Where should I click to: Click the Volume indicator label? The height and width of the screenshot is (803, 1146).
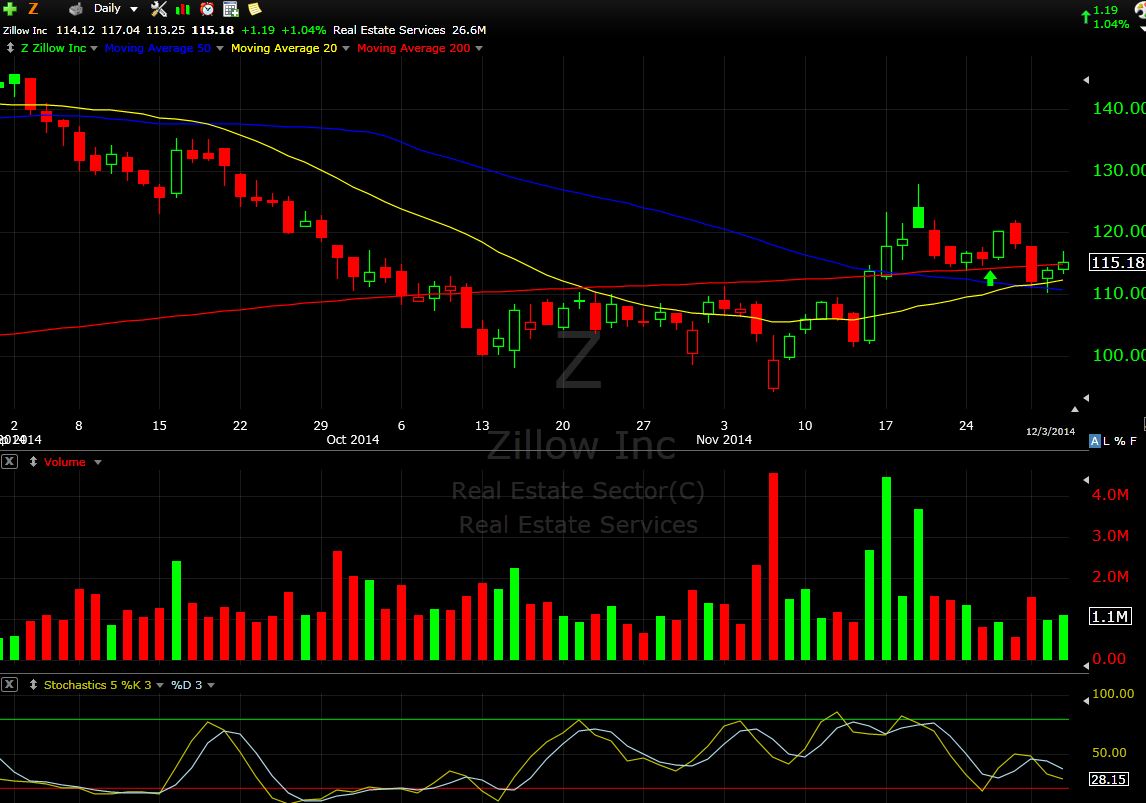point(64,462)
